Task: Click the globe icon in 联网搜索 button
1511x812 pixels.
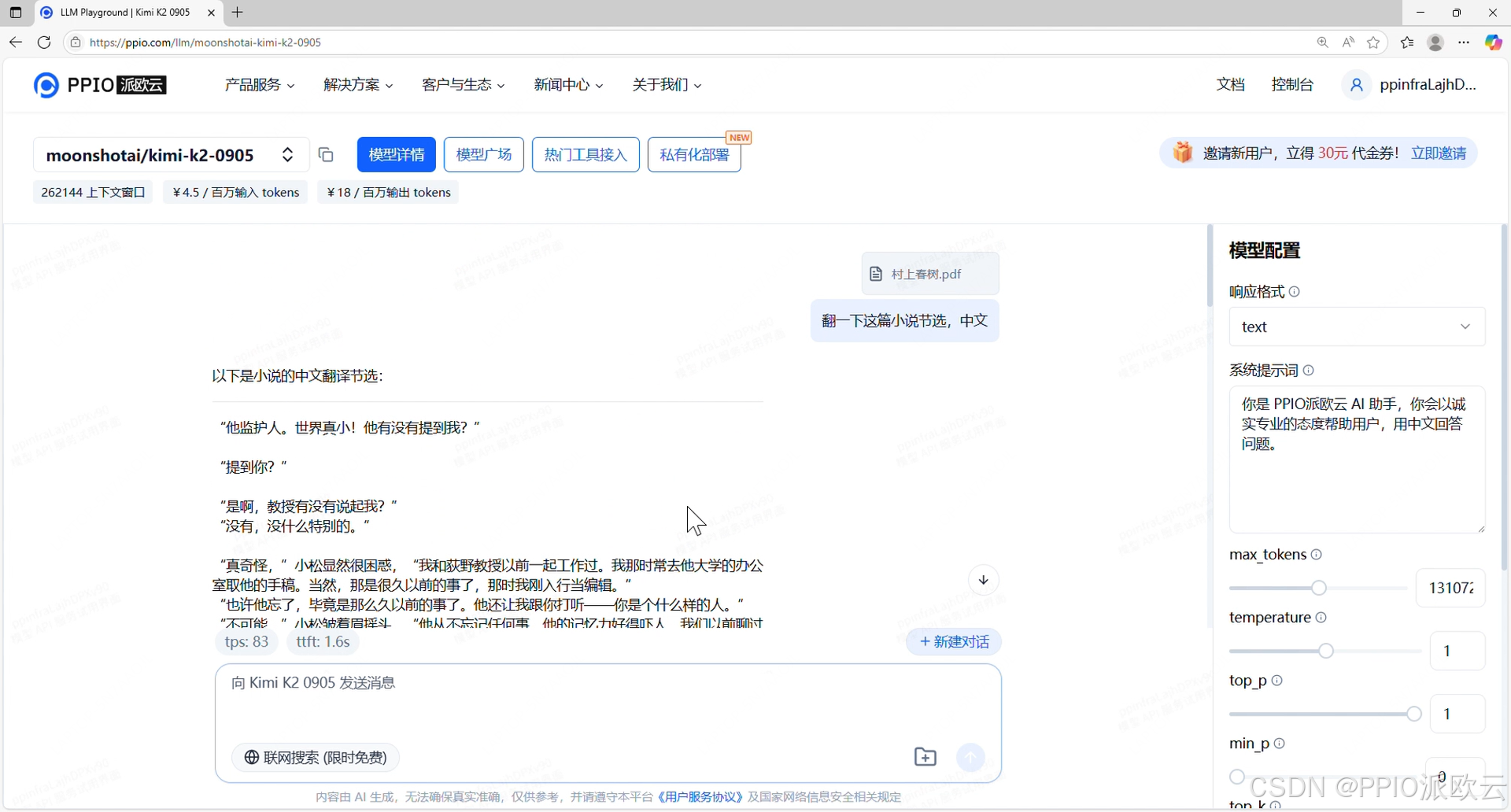Action: point(252,758)
